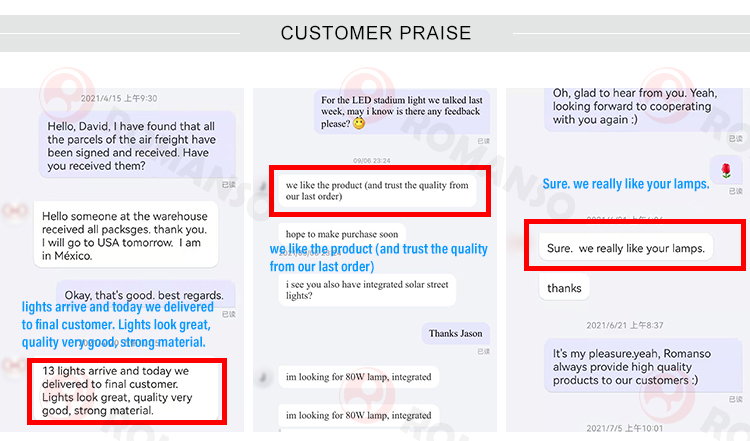Click the smiley emoji in stadium light message
The width and height of the screenshot is (750, 441).
(359, 124)
